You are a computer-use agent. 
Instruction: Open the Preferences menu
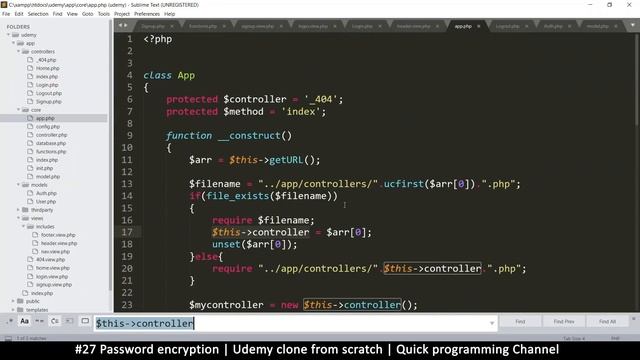coord(147,14)
